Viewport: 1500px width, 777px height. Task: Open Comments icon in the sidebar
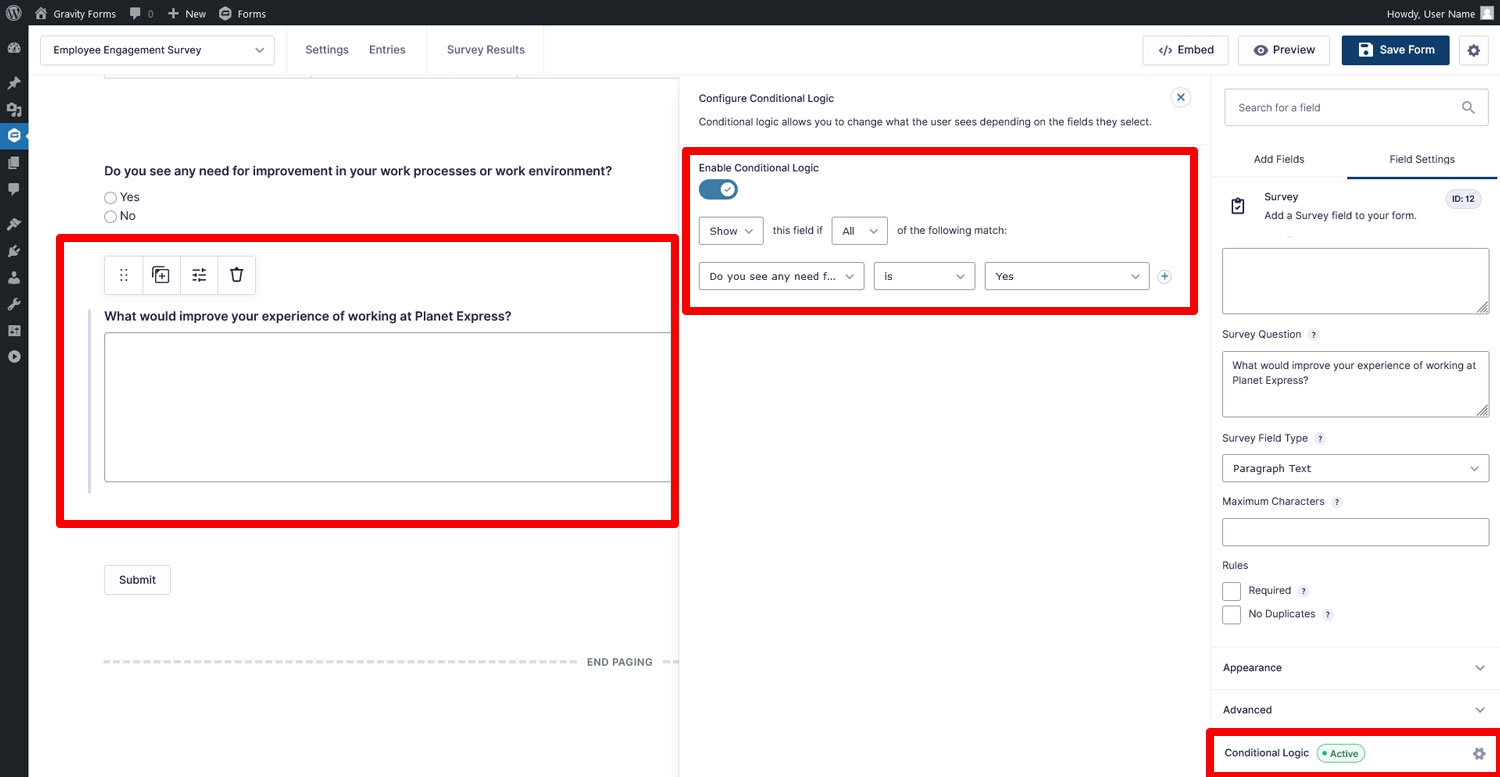coord(14,188)
